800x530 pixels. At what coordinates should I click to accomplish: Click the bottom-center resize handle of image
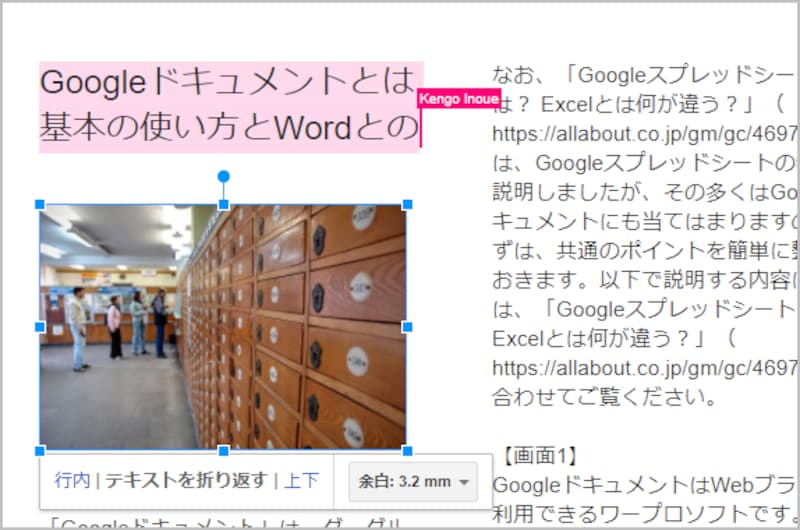(x=223, y=450)
